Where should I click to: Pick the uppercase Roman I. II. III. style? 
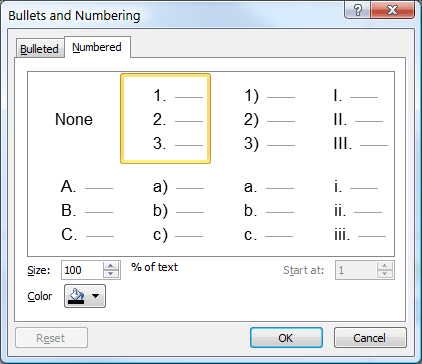(x=348, y=119)
